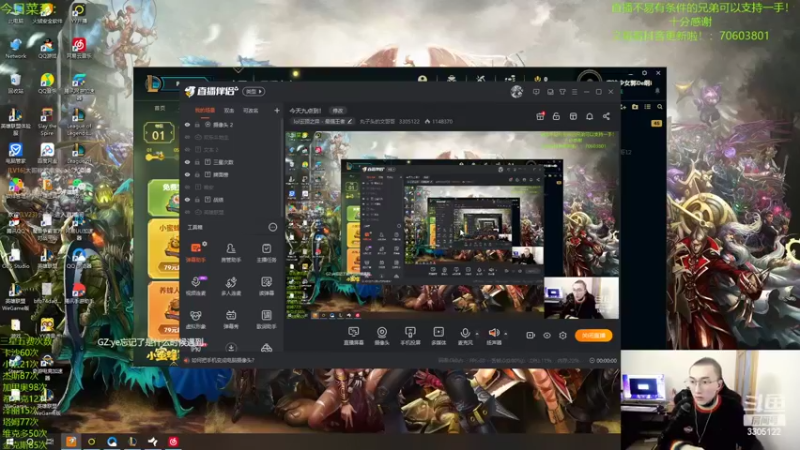Toggle visibility of the 三星次数 source
This screenshot has height=450, width=800.
(187, 162)
